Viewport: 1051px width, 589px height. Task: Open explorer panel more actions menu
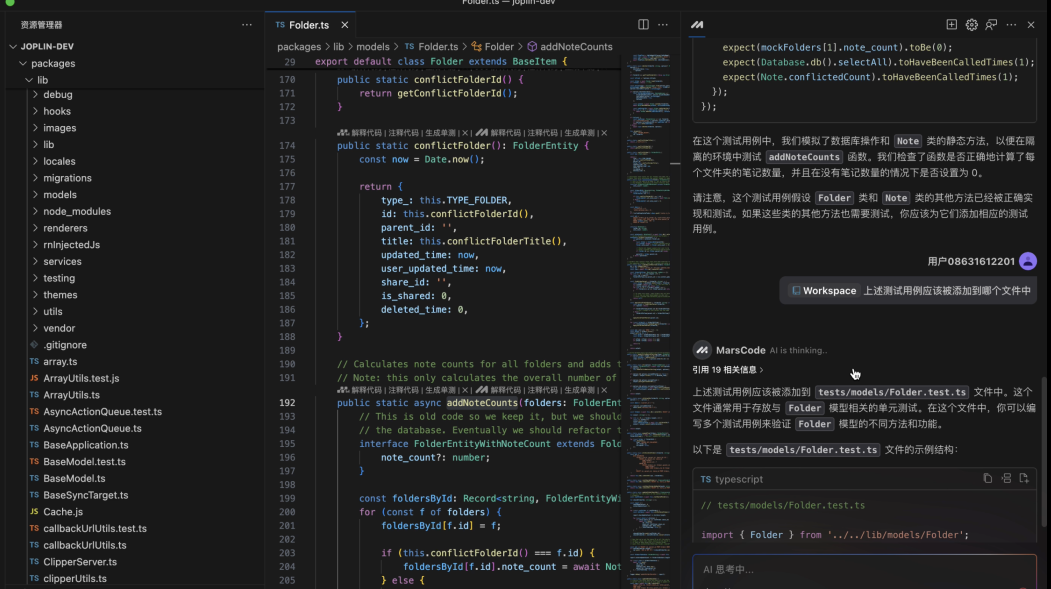point(247,25)
